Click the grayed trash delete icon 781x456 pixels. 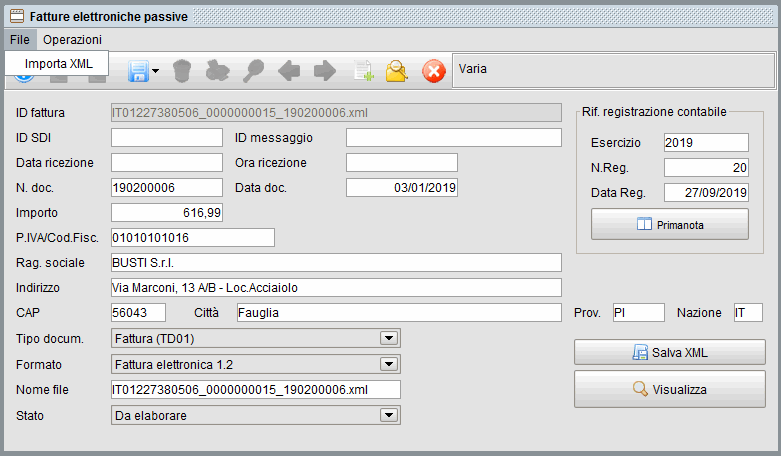click(181, 71)
